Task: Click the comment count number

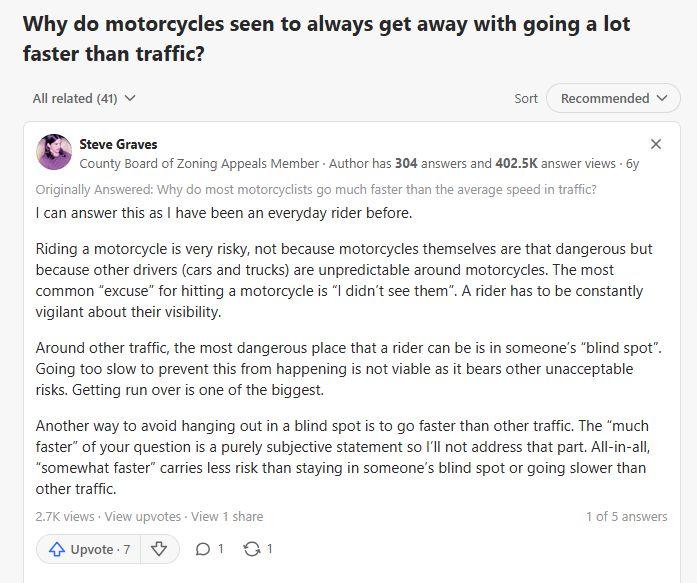Action: (x=220, y=549)
